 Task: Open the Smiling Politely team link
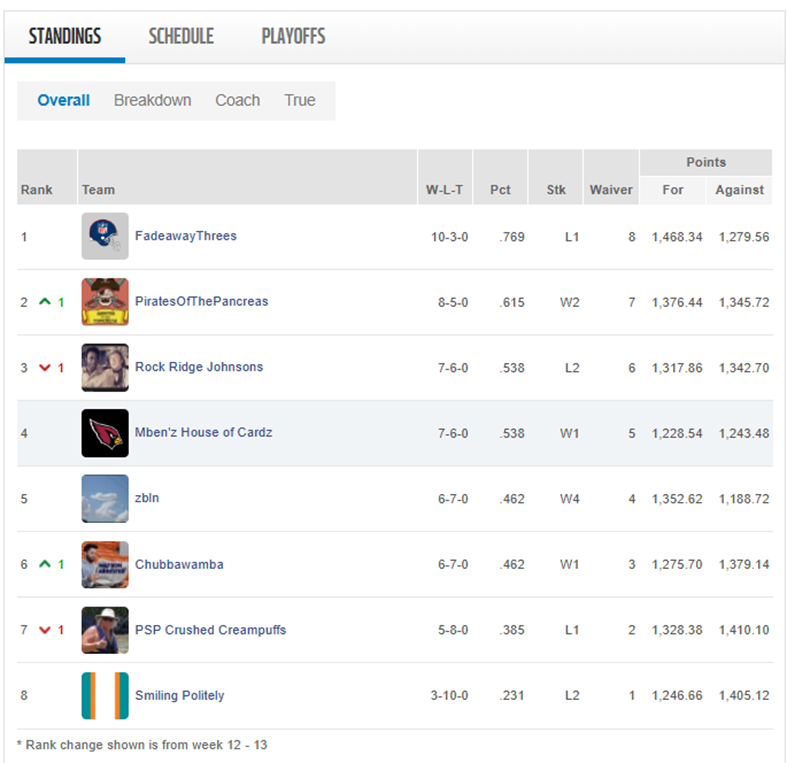click(x=179, y=695)
